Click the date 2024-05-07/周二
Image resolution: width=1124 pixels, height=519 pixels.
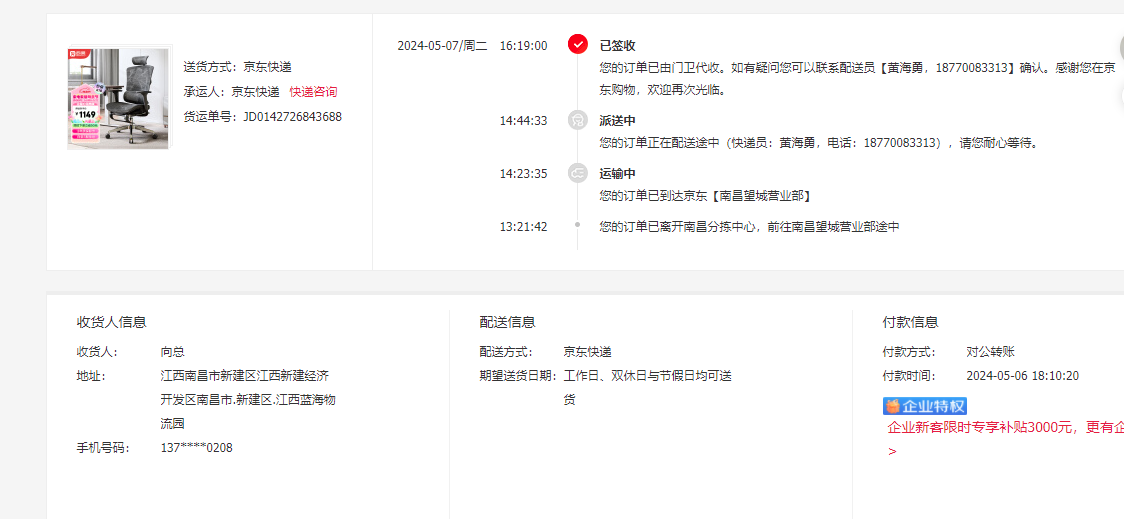[x=442, y=46]
